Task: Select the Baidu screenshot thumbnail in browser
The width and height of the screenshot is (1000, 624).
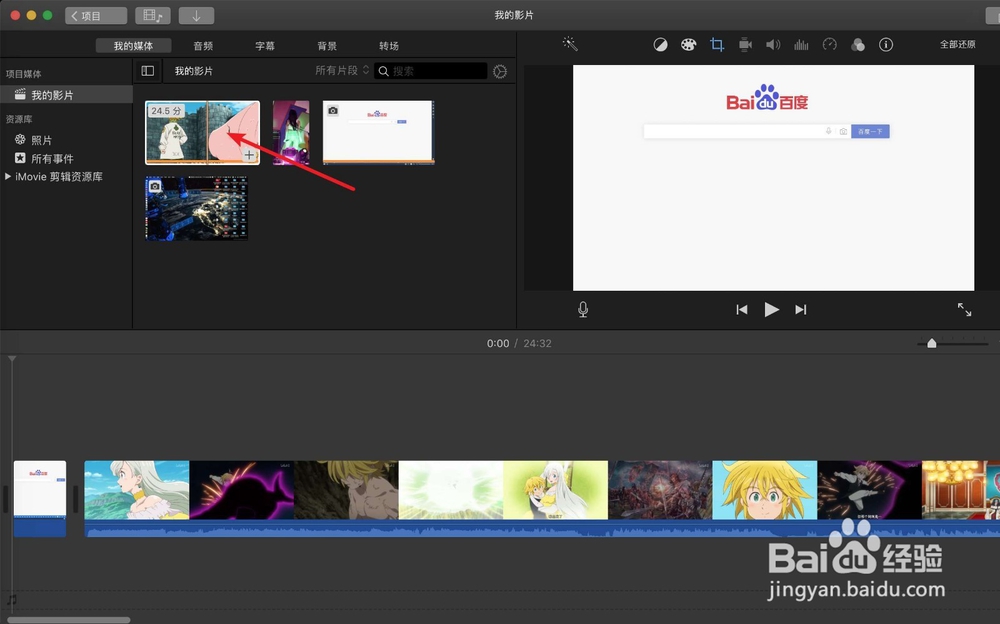Action: (378, 132)
